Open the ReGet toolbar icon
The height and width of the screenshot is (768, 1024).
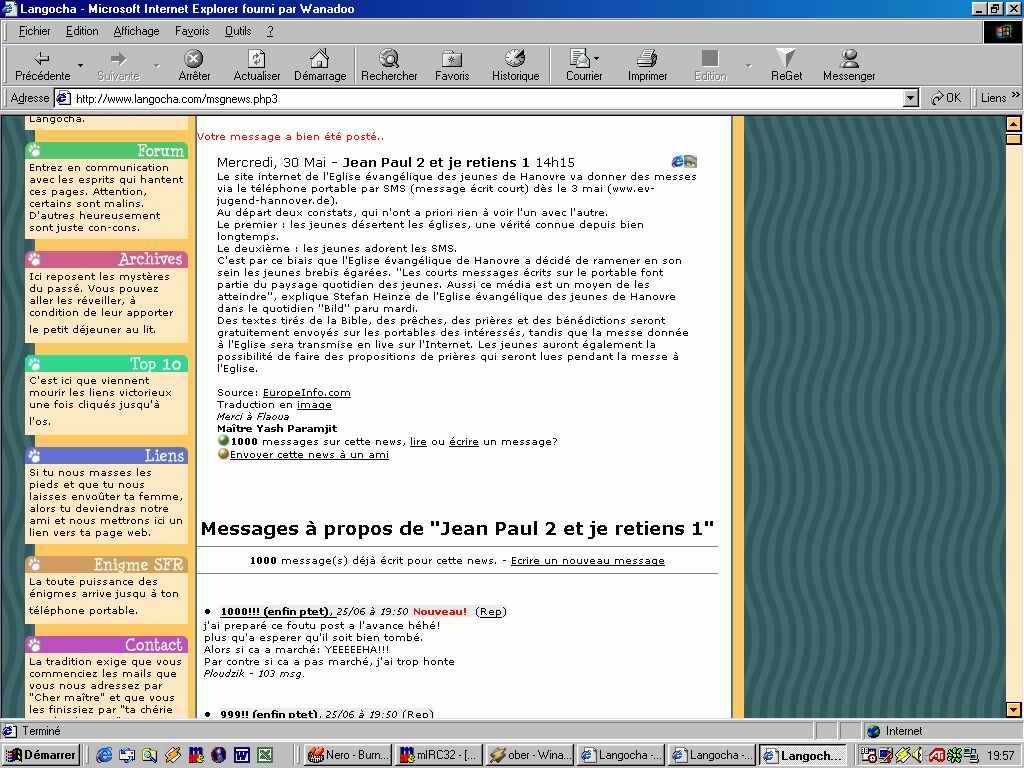tap(786, 60)
